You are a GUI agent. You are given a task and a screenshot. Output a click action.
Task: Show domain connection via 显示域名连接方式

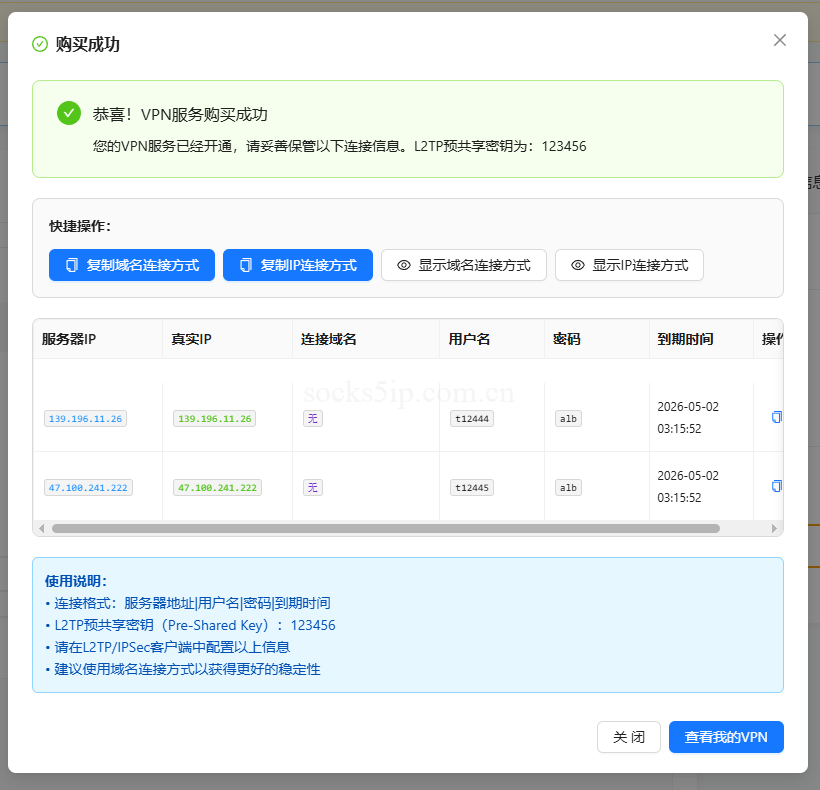(x=464, y=265)
